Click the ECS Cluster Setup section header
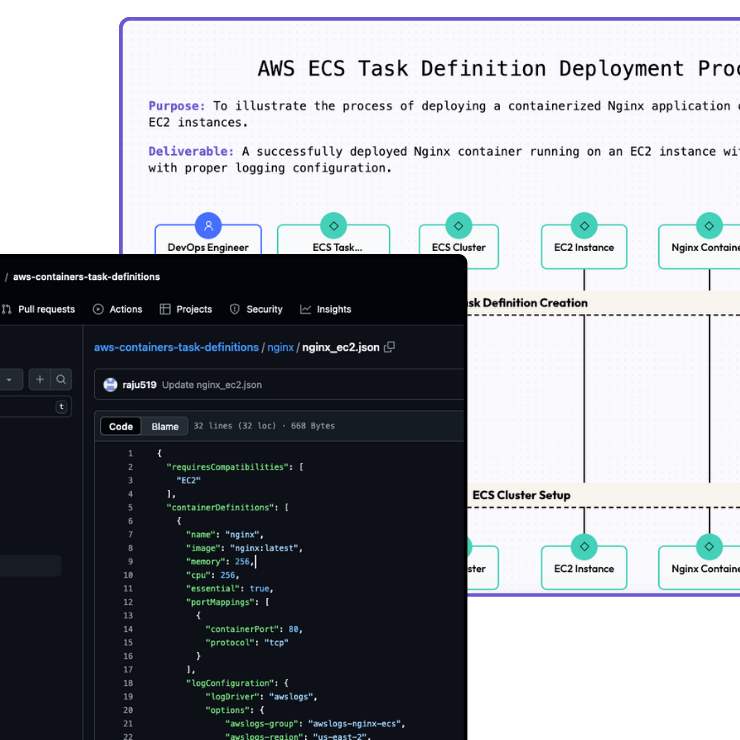The image size is (740, 740). (x=521, y=495)
